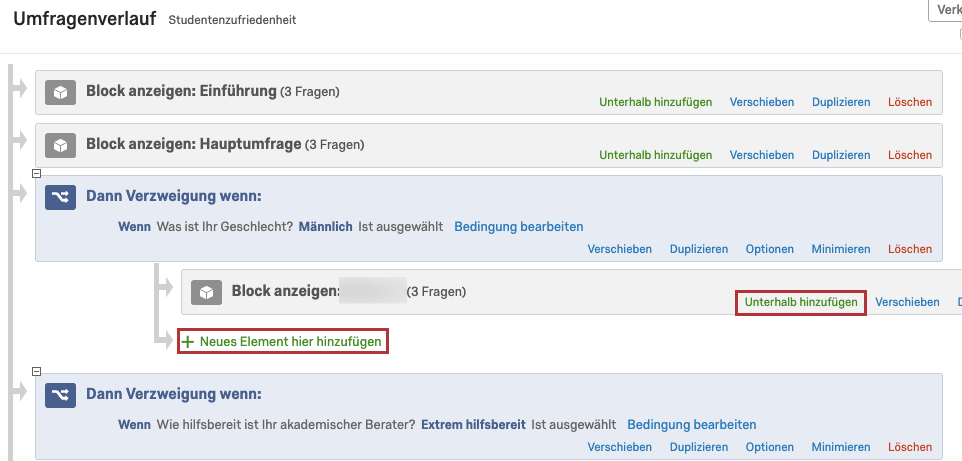
Task: Move the Hauptumfrage block via Verschieben
Action: coord(761,155)
